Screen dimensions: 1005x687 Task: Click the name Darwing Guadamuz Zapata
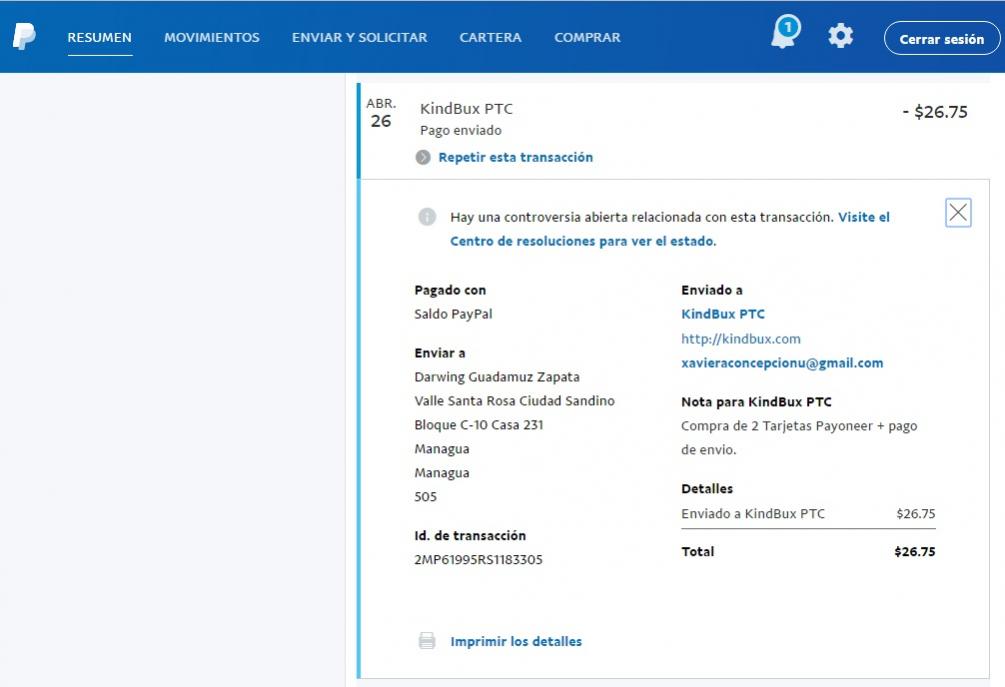click(x=497, y=377)
